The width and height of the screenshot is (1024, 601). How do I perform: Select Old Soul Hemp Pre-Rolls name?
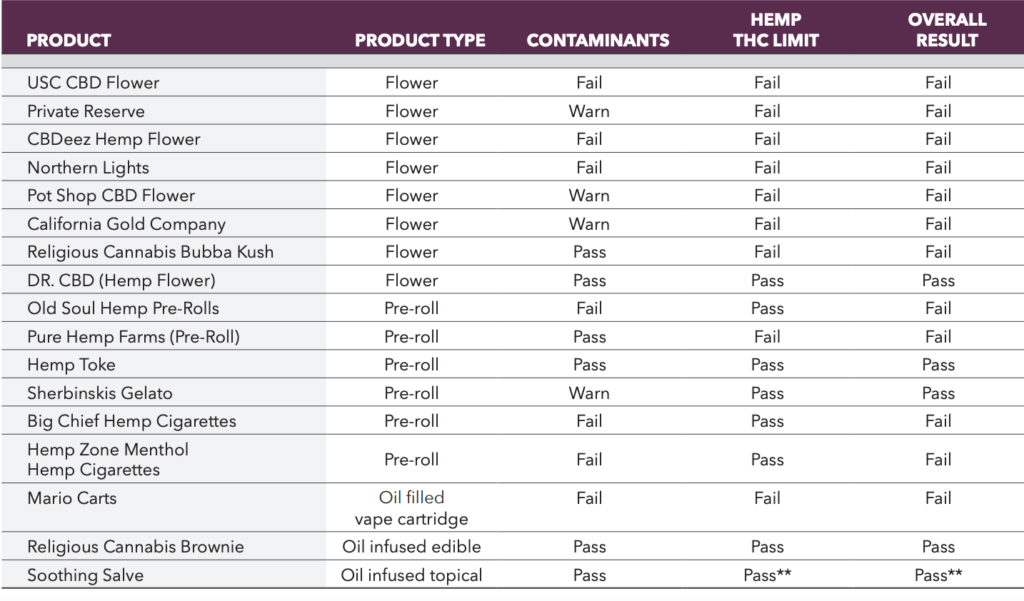pos(123,308)
